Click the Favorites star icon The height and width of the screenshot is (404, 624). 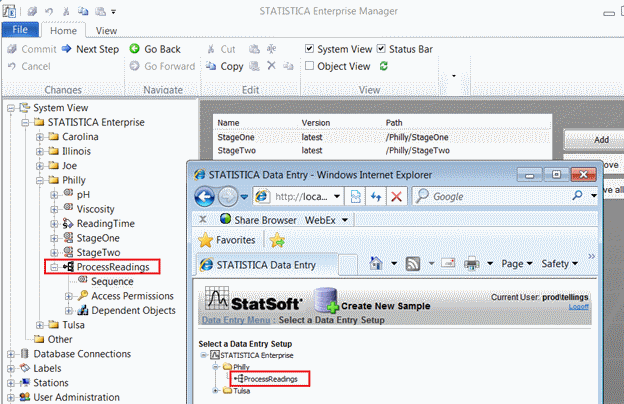coord(205,240)
